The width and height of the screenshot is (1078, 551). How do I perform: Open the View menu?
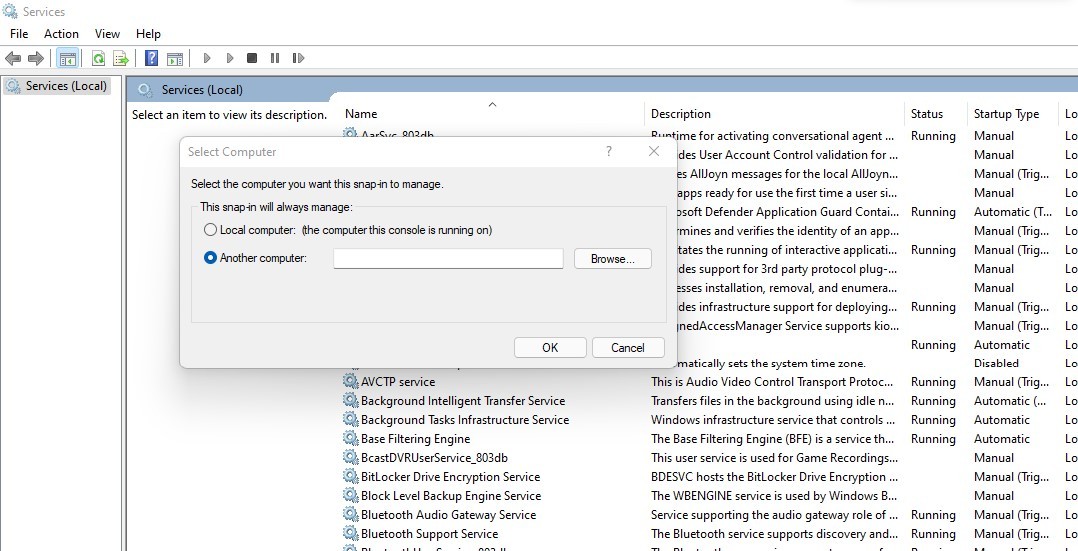[107, 34]
